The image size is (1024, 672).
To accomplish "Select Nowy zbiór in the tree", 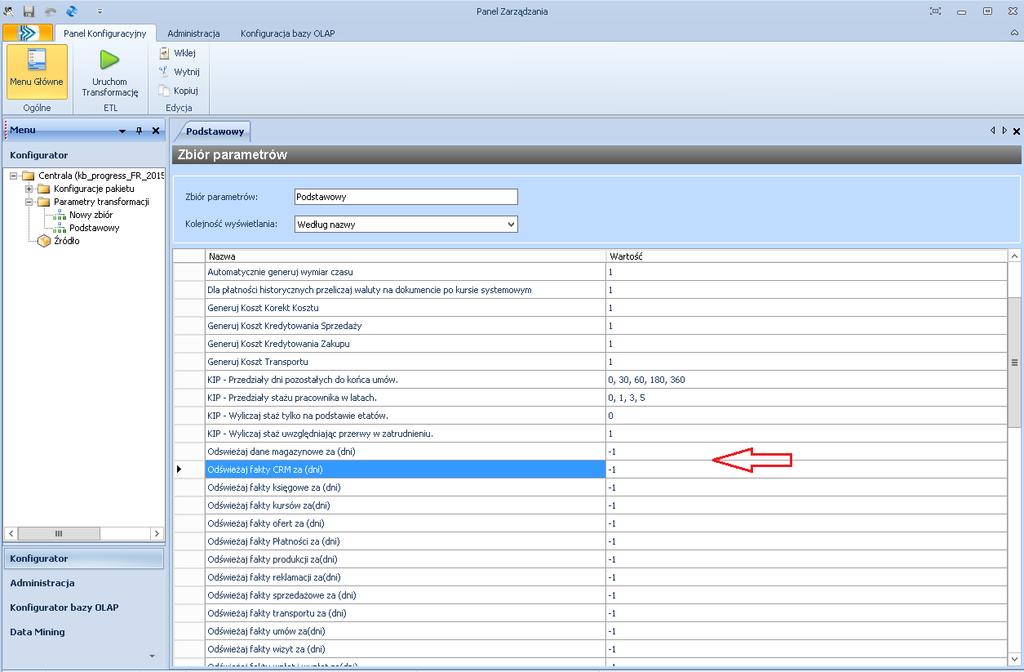I will pos(91,215).
